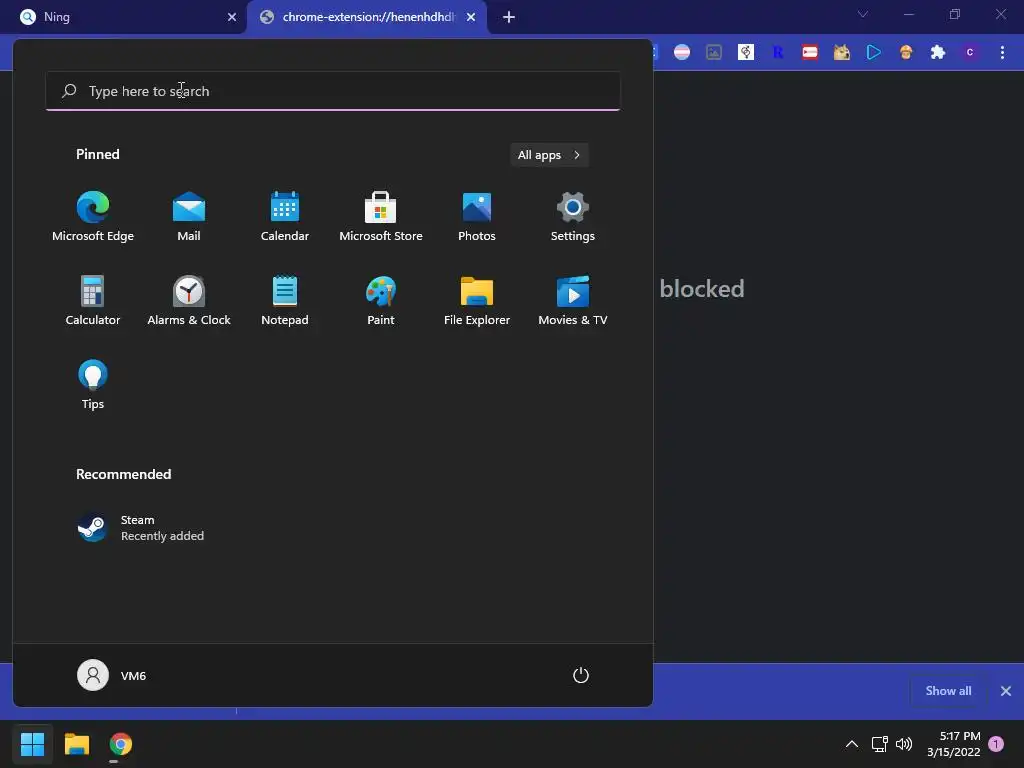Click the gender symbols extension icon
The height and width of the screenshot is (768, 1024).
[746, 52]
